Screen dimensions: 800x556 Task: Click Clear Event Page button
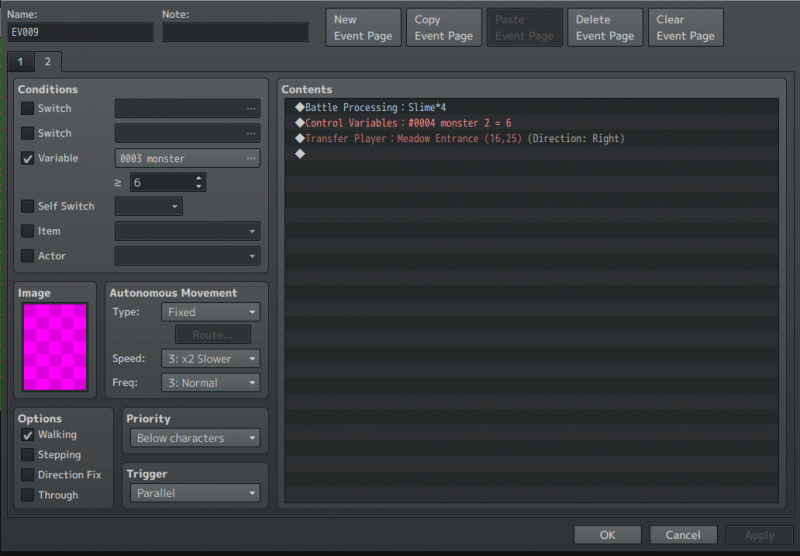click(x=686, y=28)
